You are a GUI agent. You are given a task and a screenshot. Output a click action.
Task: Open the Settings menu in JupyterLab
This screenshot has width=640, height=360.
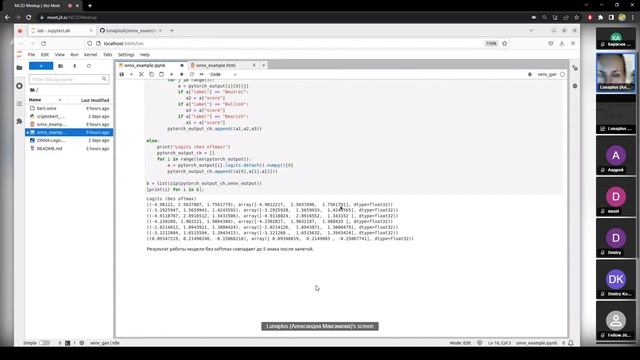126,55
